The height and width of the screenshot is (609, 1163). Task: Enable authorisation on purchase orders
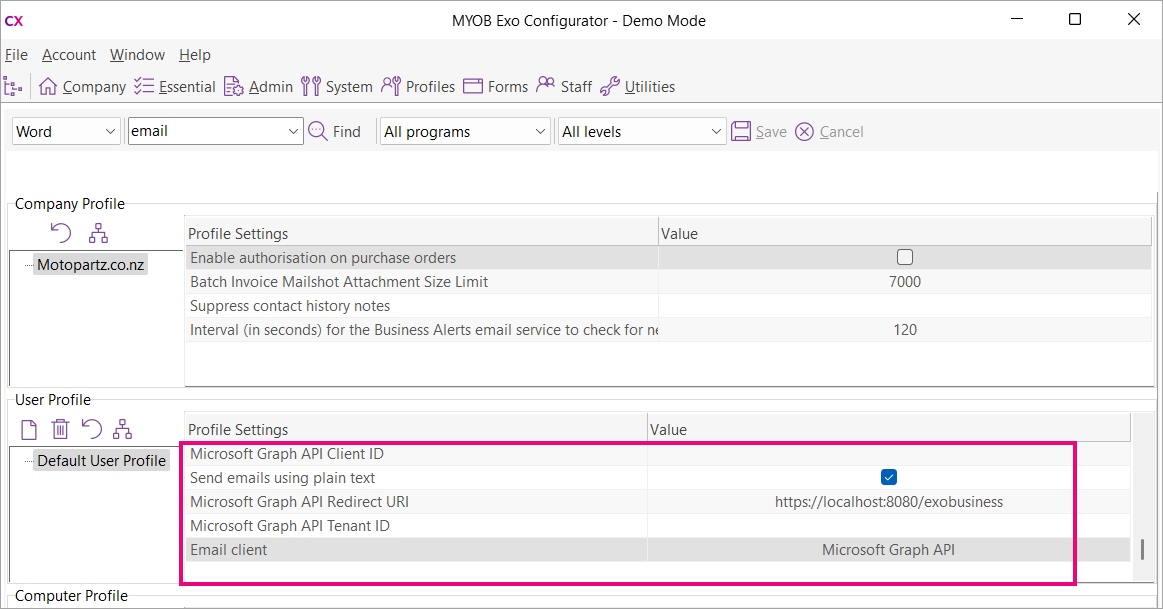905,256
